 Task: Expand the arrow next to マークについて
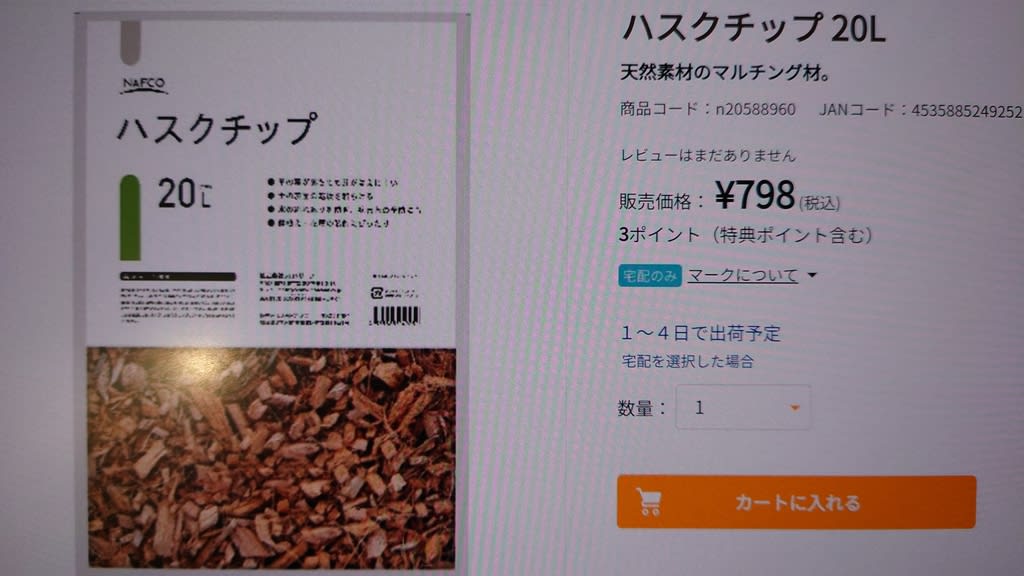point(812,276)
